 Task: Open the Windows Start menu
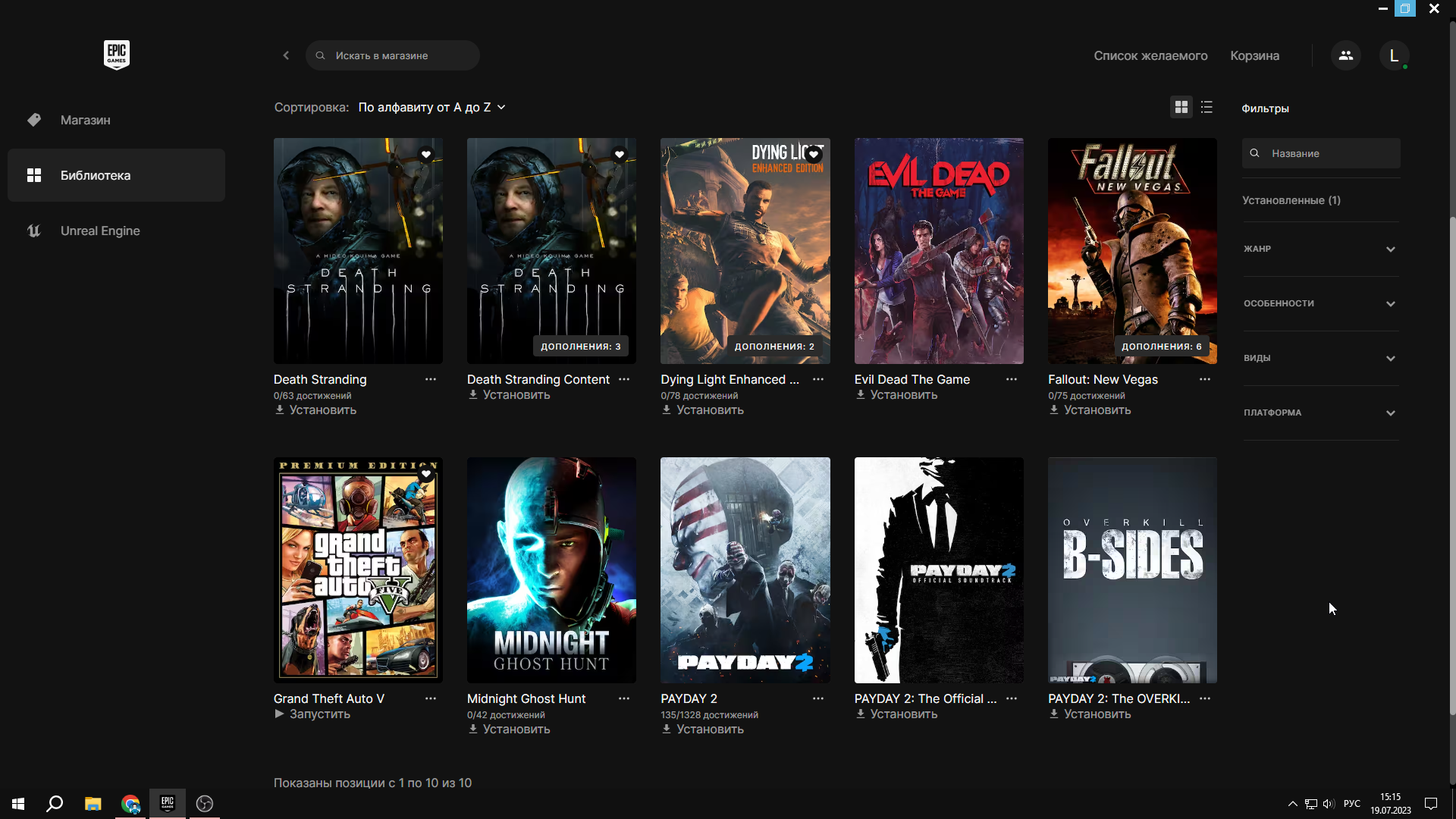coord(18,804)
